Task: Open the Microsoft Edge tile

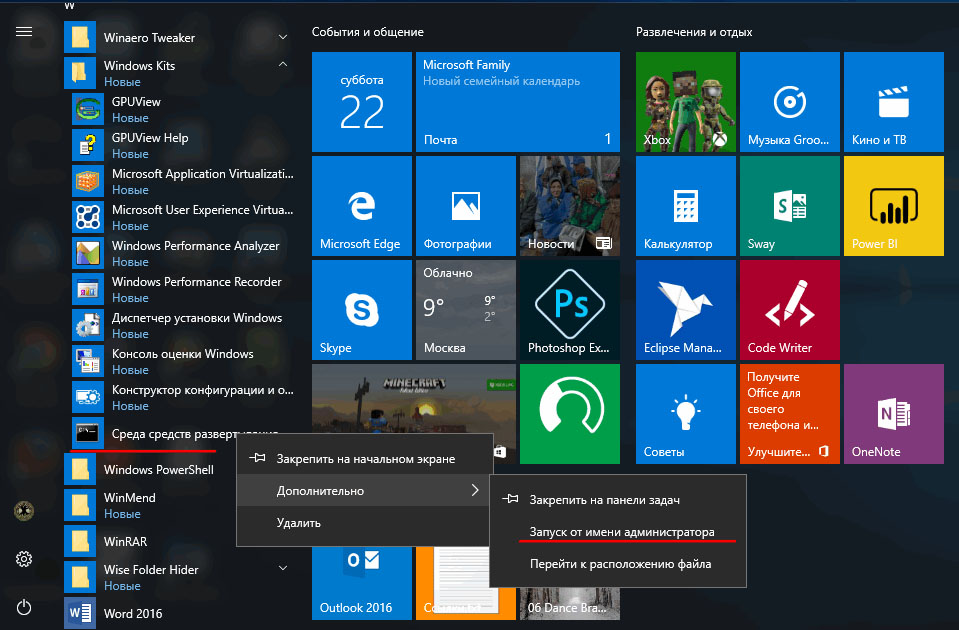Action: (362, 206)
